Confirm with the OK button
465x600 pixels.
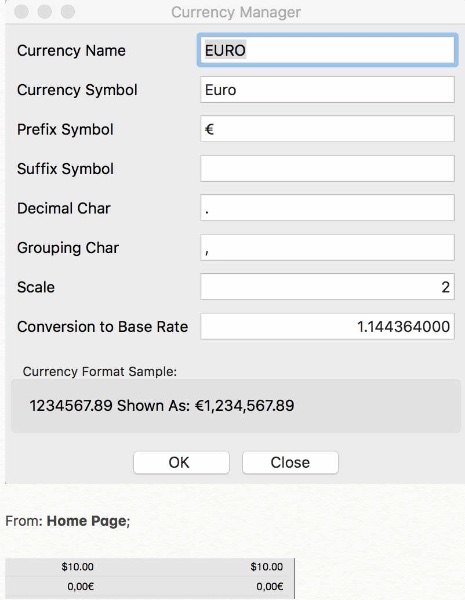[181, 463]
